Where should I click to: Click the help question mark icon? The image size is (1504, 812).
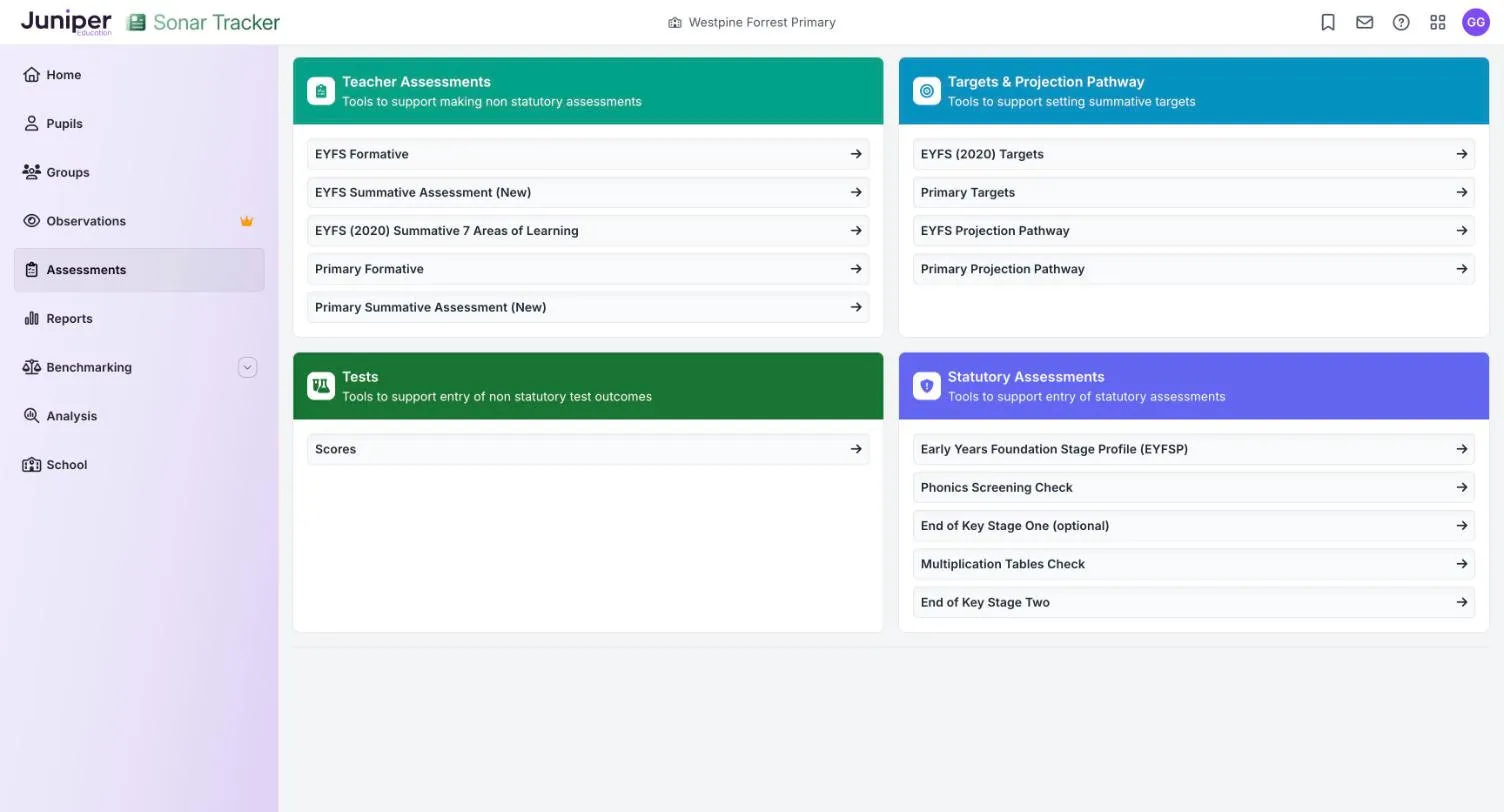1401,22
